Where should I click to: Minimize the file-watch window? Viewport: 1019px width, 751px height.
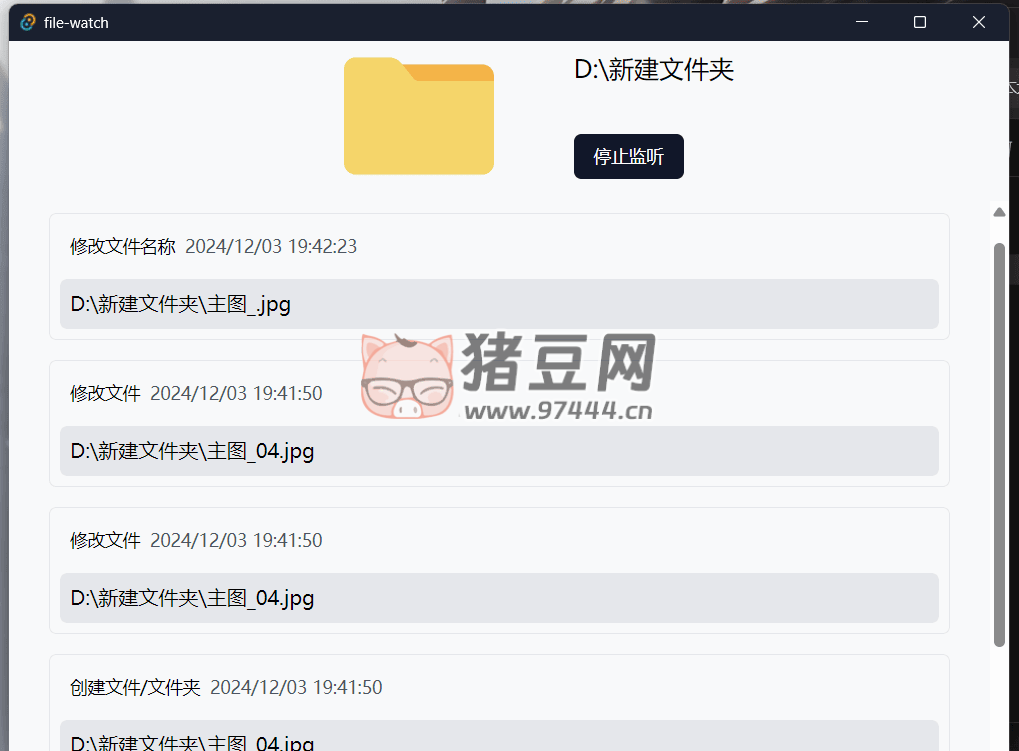click(x=861, y=21)
